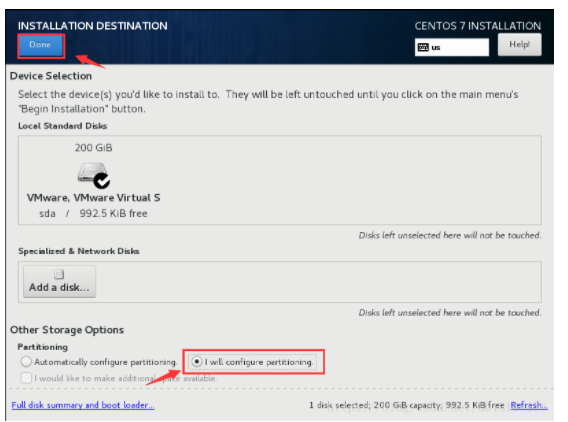Click the 200 GiB size label

point(93,148)
